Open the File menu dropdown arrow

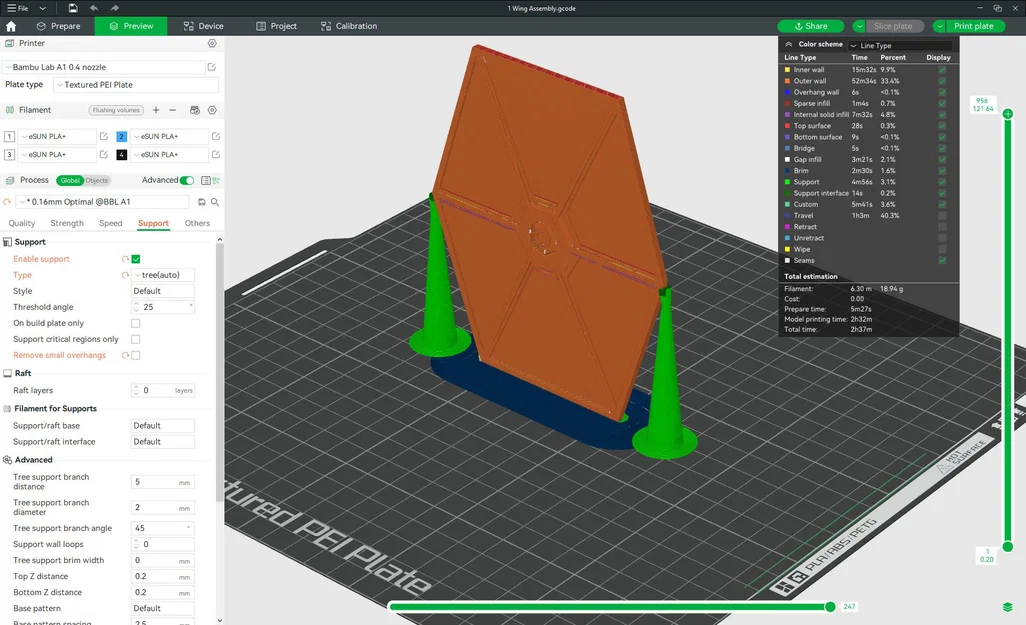43,8
